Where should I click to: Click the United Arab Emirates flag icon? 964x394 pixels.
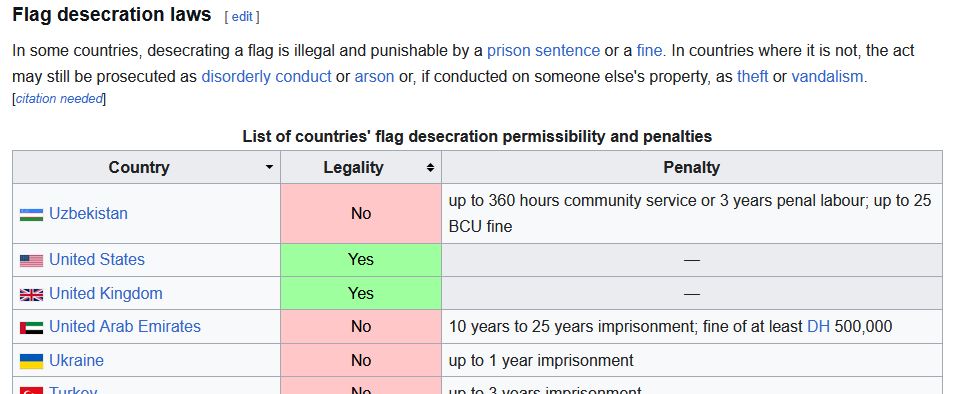point(31,328)
